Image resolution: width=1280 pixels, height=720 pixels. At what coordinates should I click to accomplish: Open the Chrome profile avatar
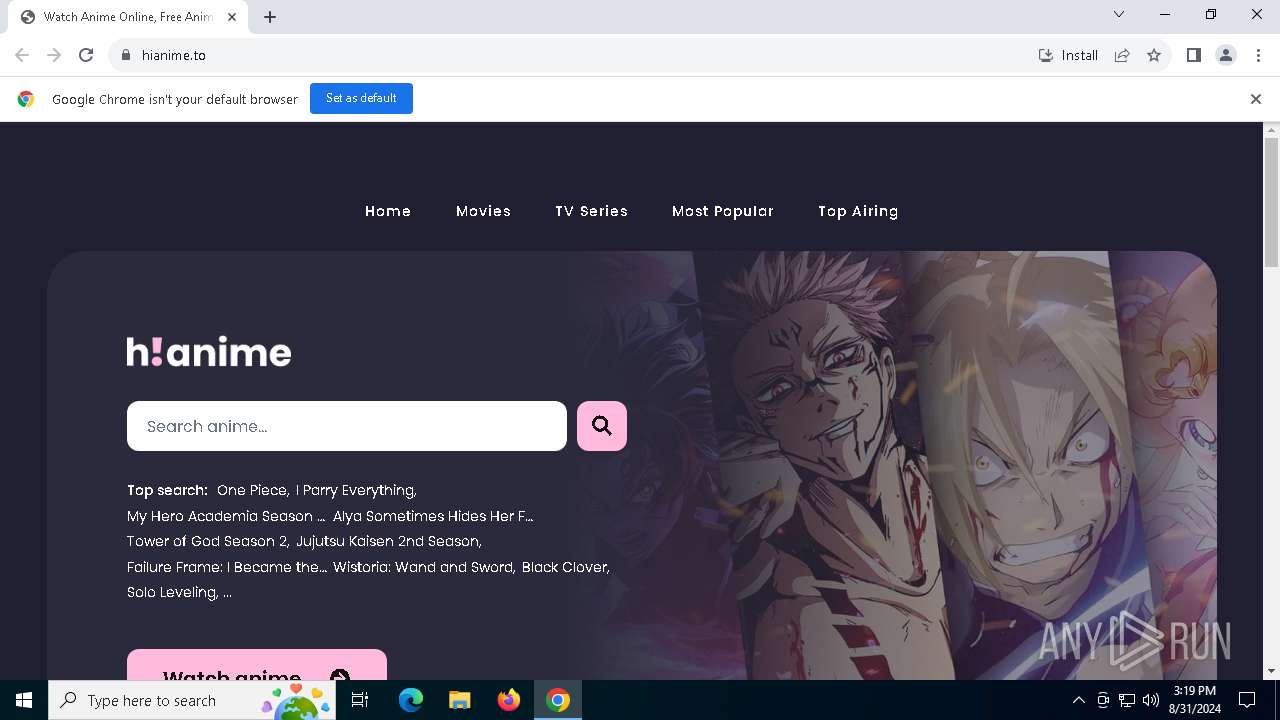coord(1226,55)
